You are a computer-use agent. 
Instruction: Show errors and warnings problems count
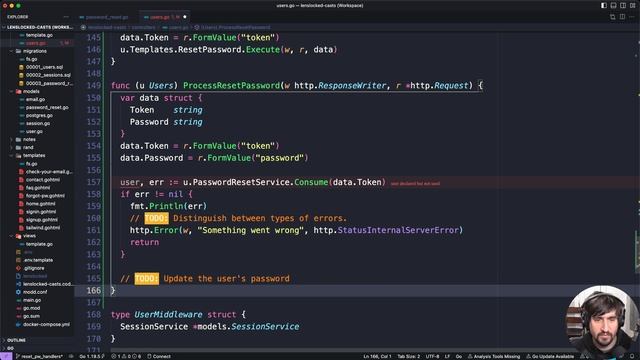(126, 356)
